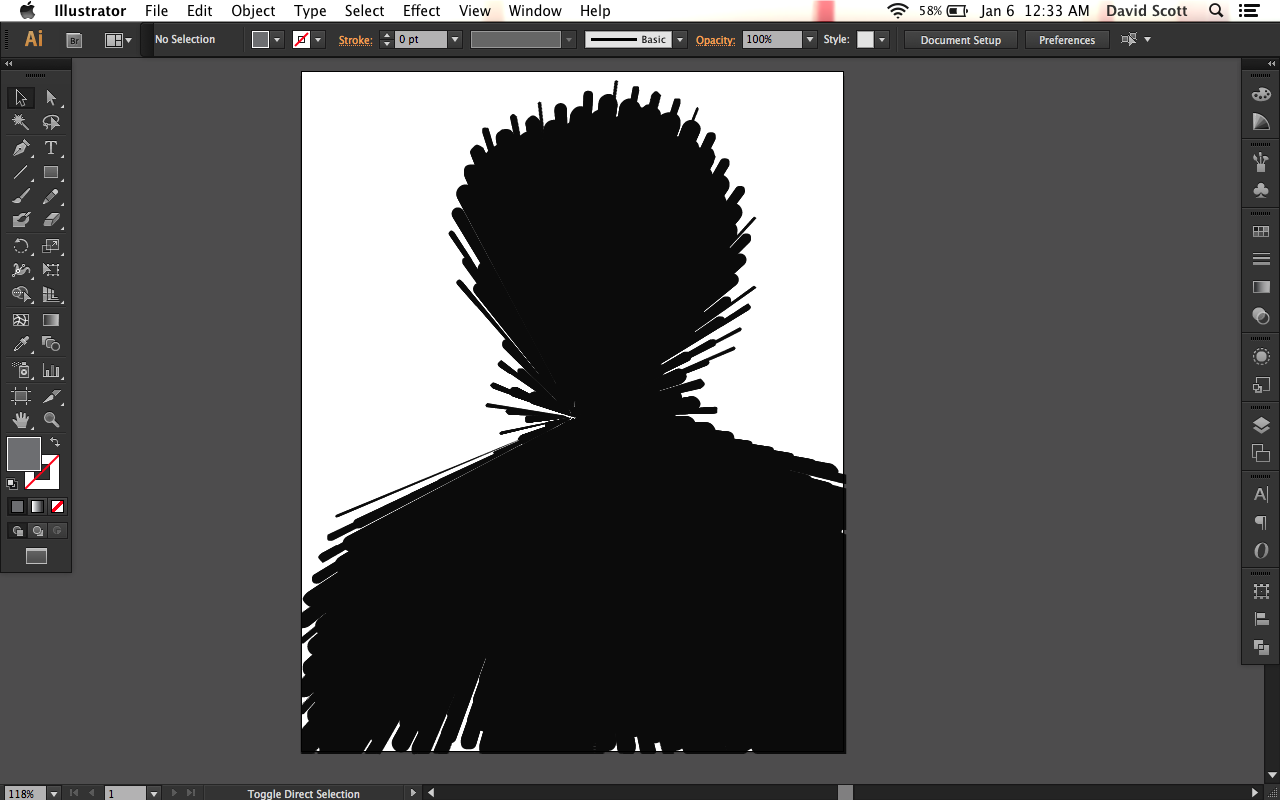Open the Layers panel icon
The width and height of the screenshot is (1280, 800).
tap(1261, 425)
